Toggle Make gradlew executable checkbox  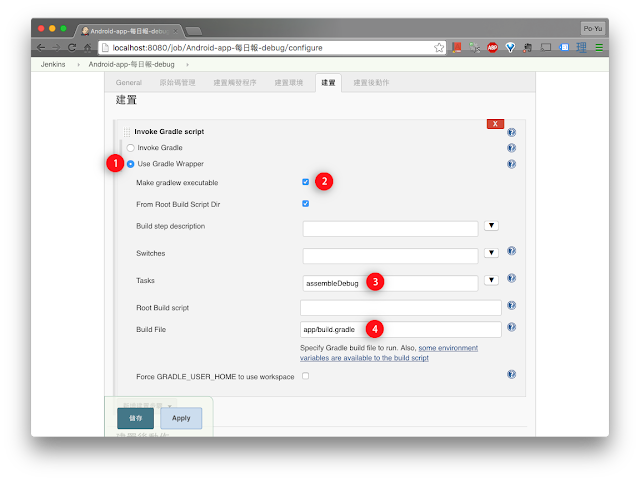[x=305, y=182]
